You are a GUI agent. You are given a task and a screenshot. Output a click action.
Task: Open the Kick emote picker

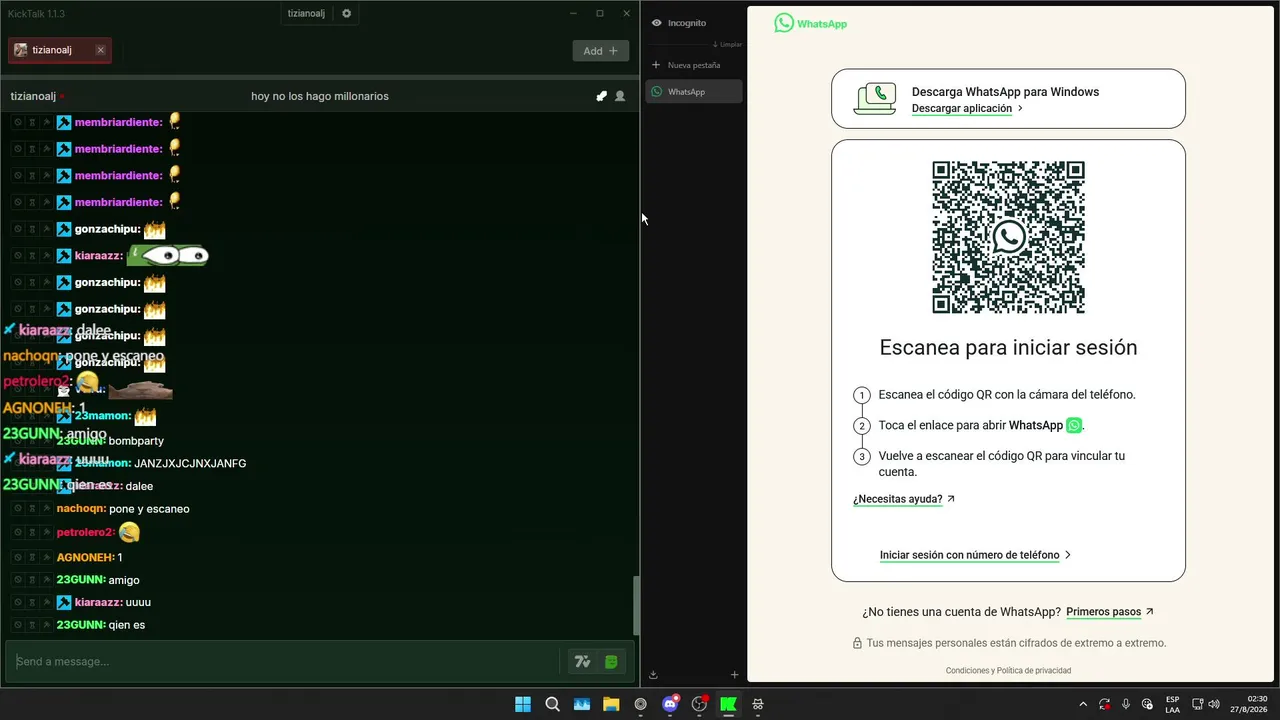611,661
